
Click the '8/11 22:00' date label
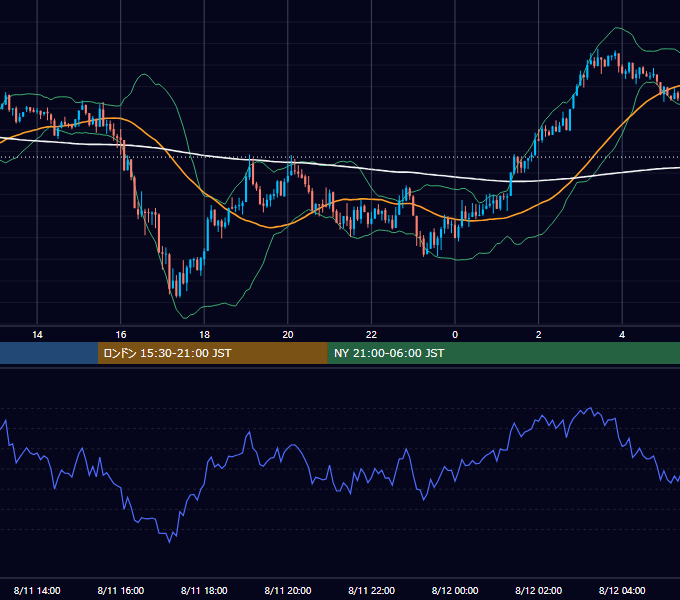point(372,590)
